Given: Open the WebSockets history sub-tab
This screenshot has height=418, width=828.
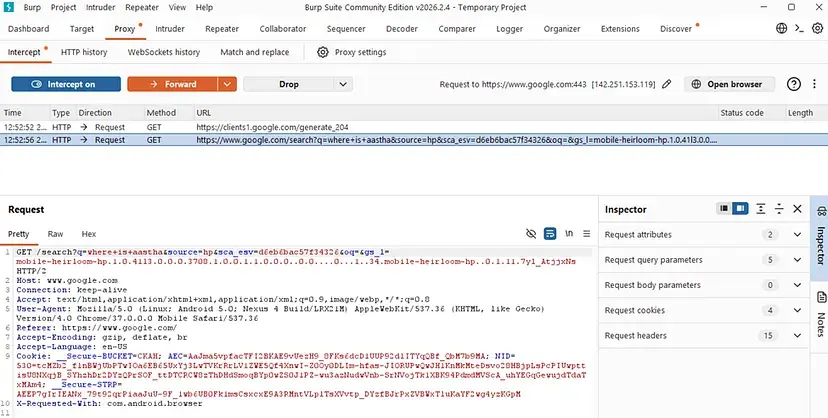Looking at the screenshot, I should (164, 52).
